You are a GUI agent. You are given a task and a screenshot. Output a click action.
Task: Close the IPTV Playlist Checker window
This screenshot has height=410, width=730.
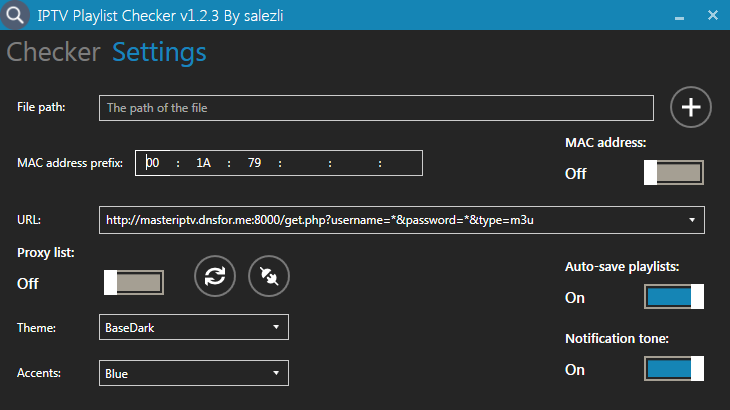(x=711, y=15)
